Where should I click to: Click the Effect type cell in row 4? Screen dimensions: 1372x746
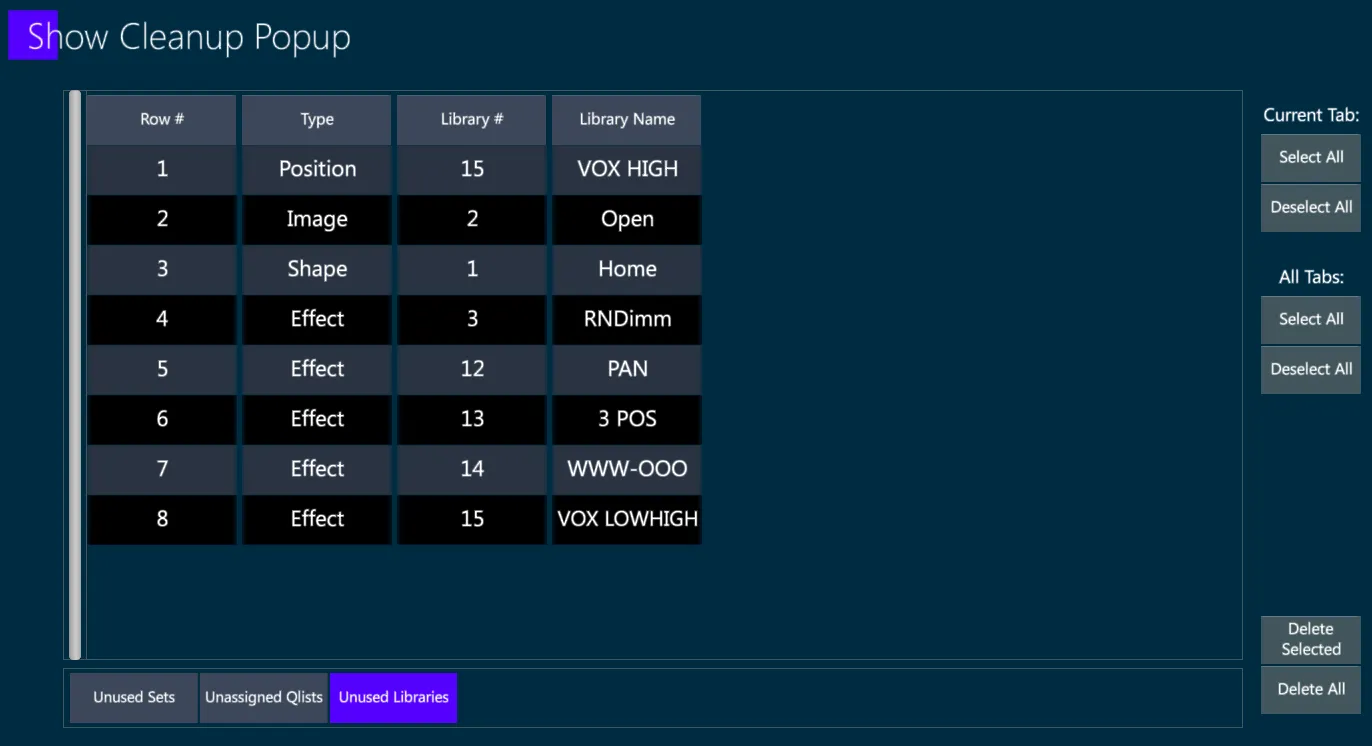pyautogui.click(x=317, y=319)
